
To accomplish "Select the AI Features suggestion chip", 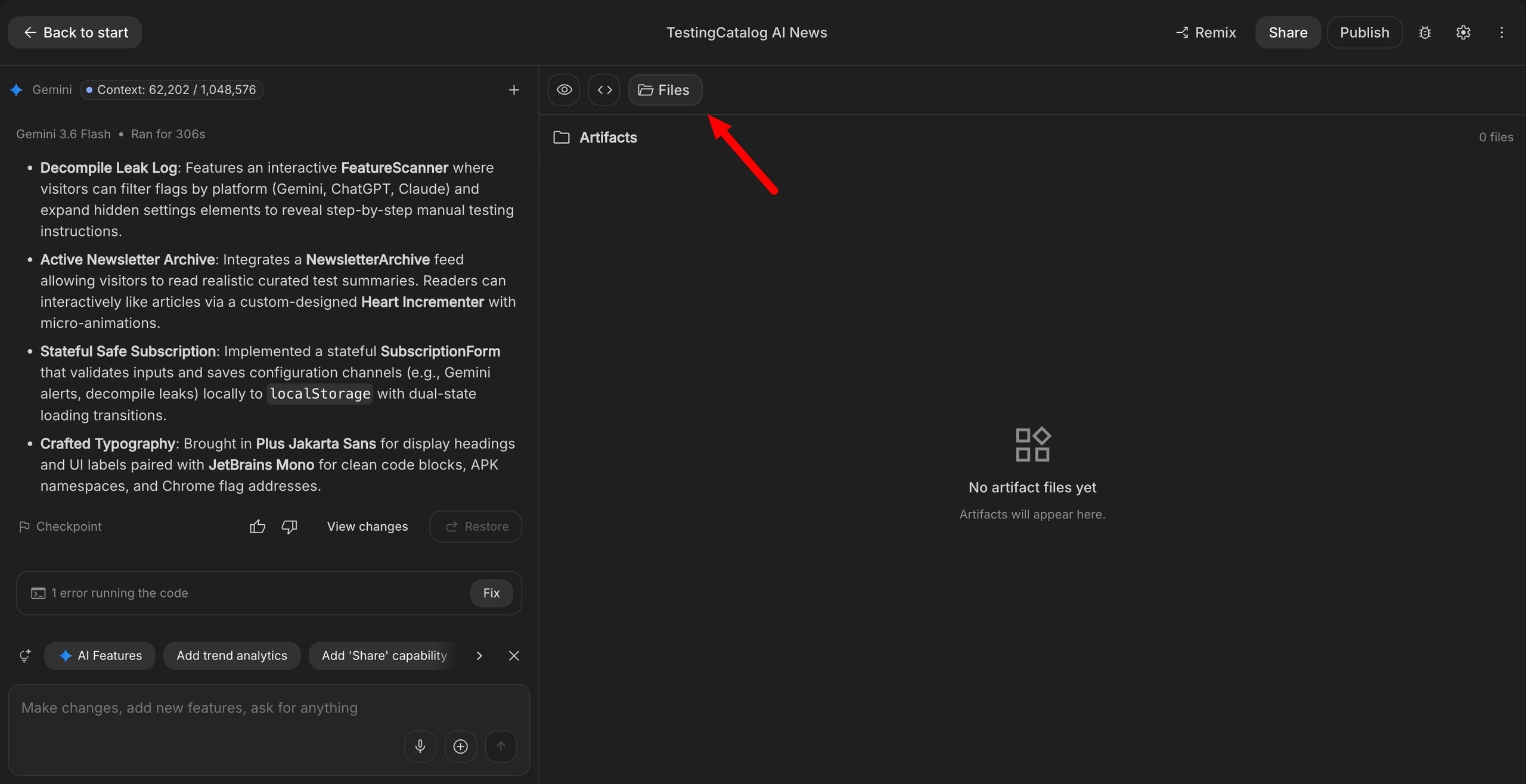I will click(100, 656).
